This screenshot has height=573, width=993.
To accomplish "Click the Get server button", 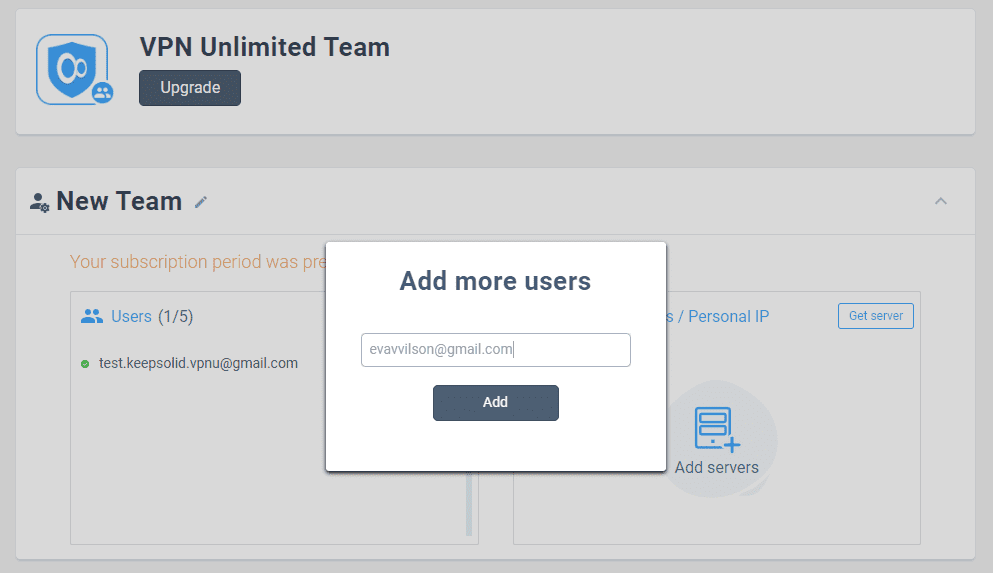I will click(876, 316).
